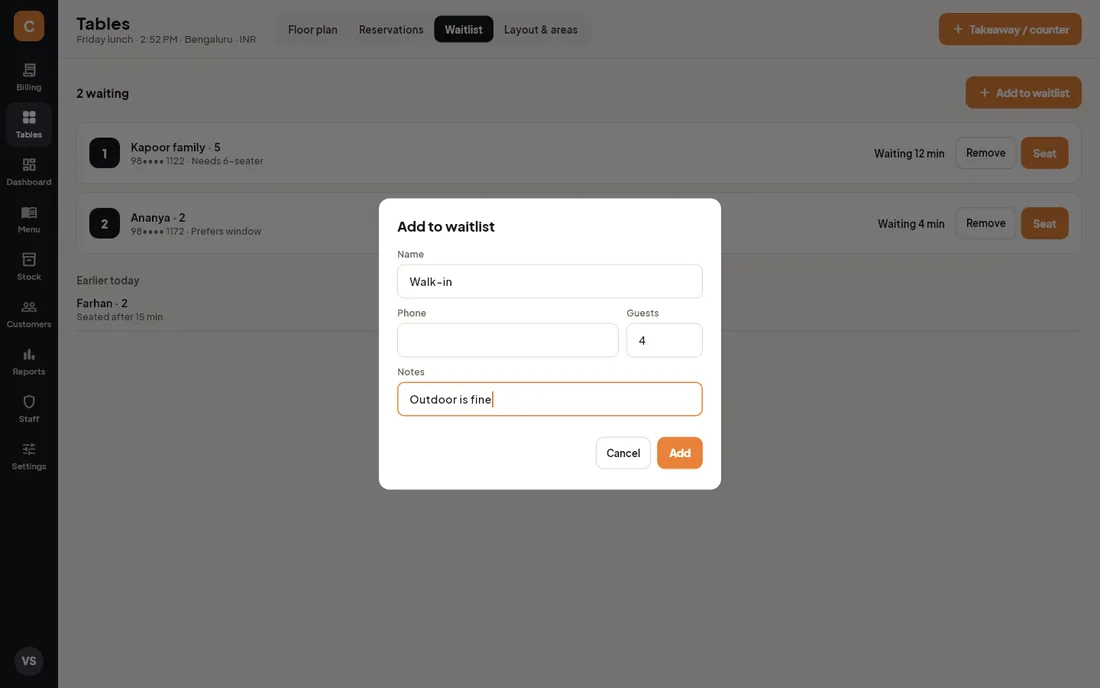Click the Needs 6-seater note

click(x=227, y=161)
